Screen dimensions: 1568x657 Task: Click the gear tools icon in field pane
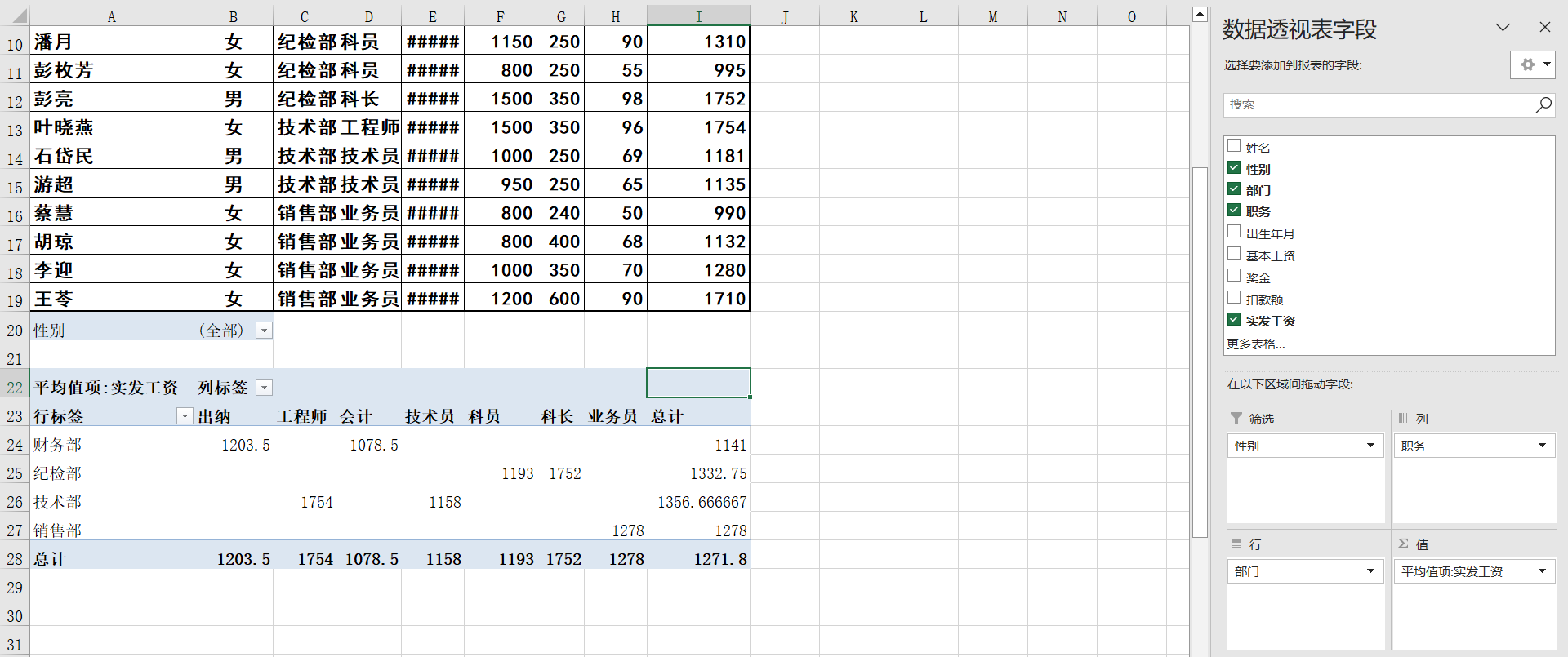(1528, 64)
